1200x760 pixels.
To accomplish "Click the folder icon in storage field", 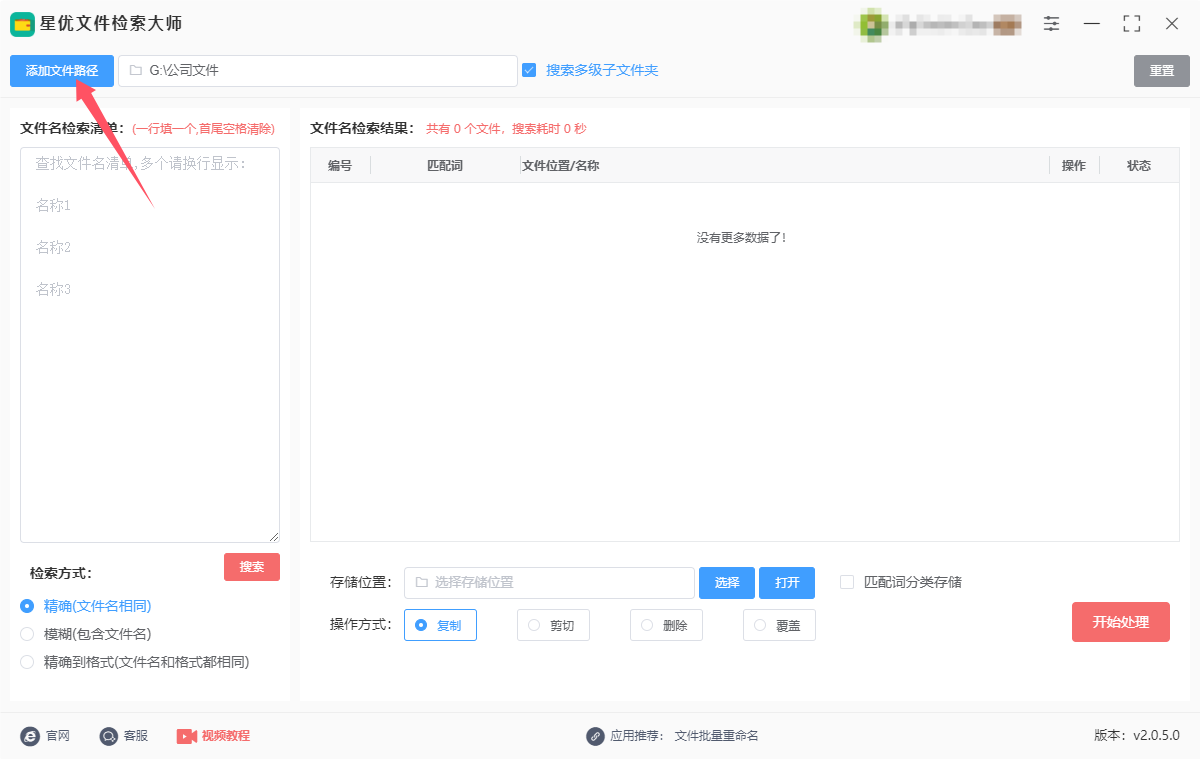I will point(421,582).
